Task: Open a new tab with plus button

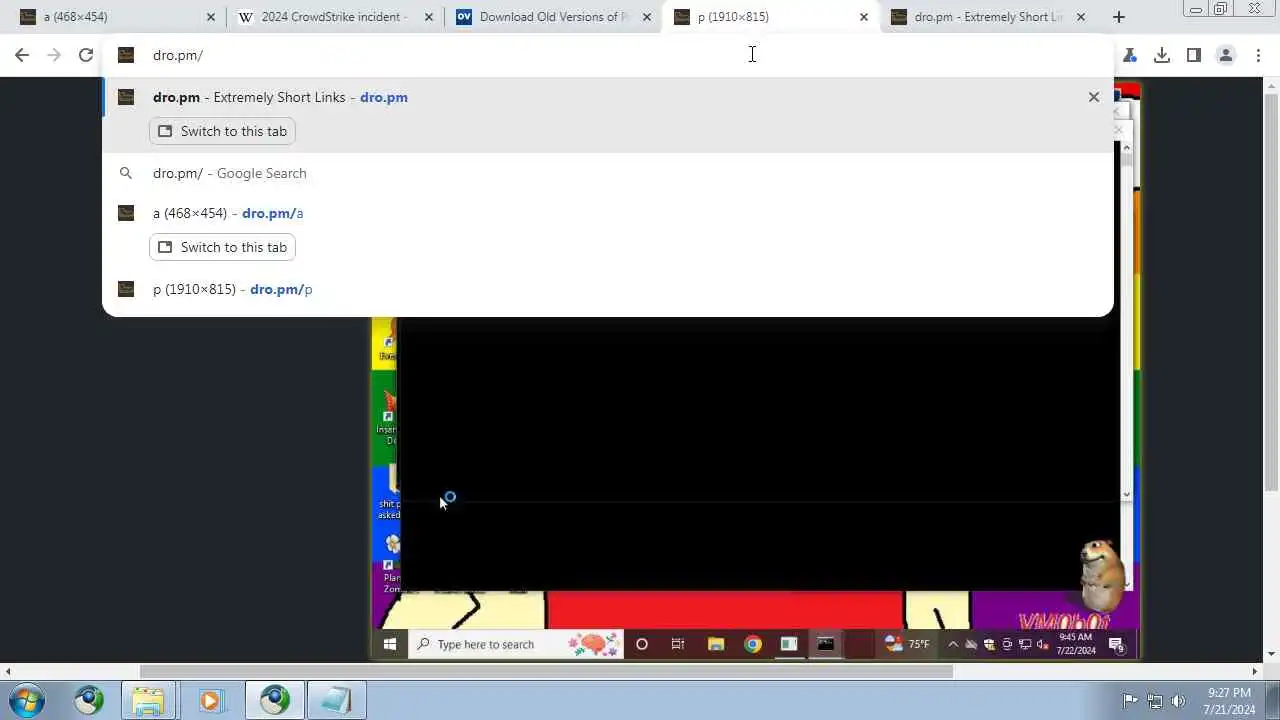Action: point(1119,17)
